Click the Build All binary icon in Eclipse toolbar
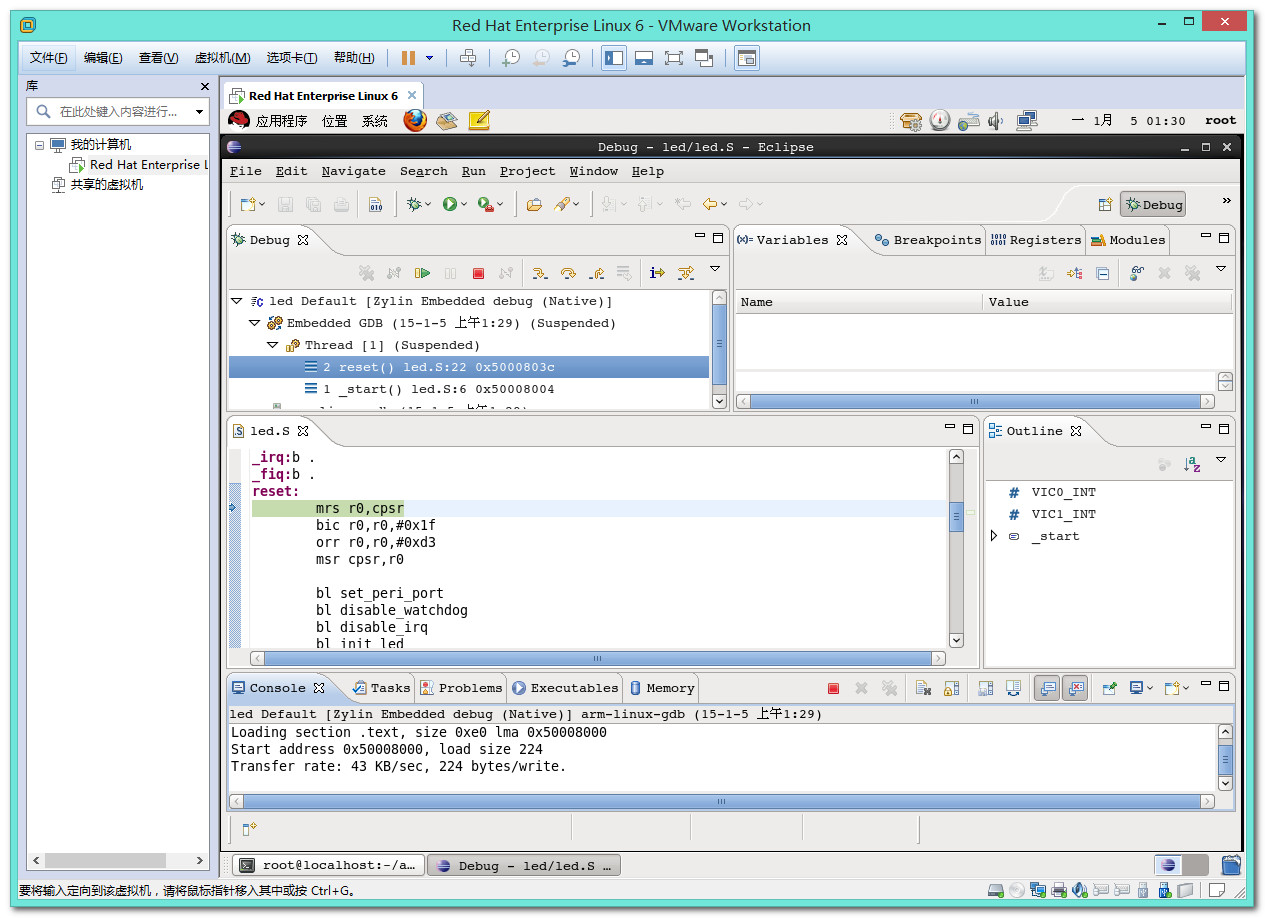 tap(376, 204)
